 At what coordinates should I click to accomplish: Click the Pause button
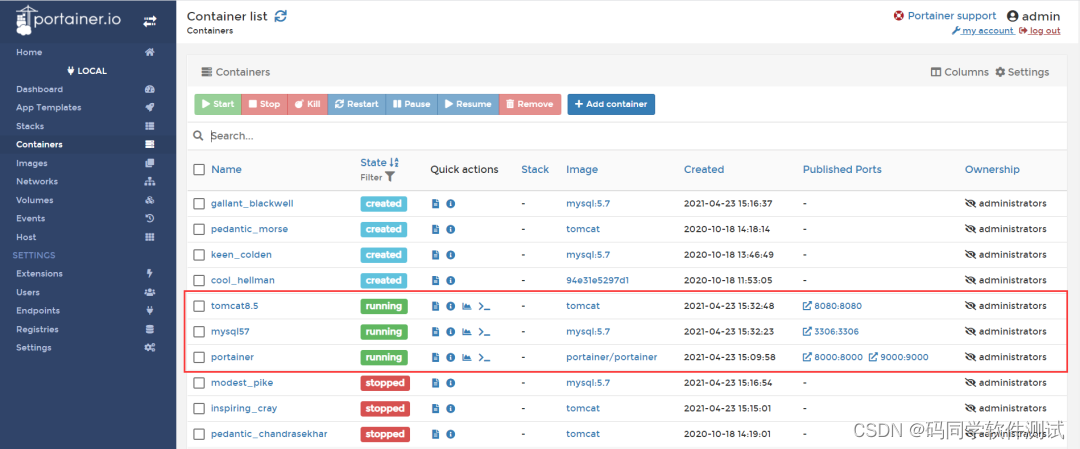coord(411,104)
